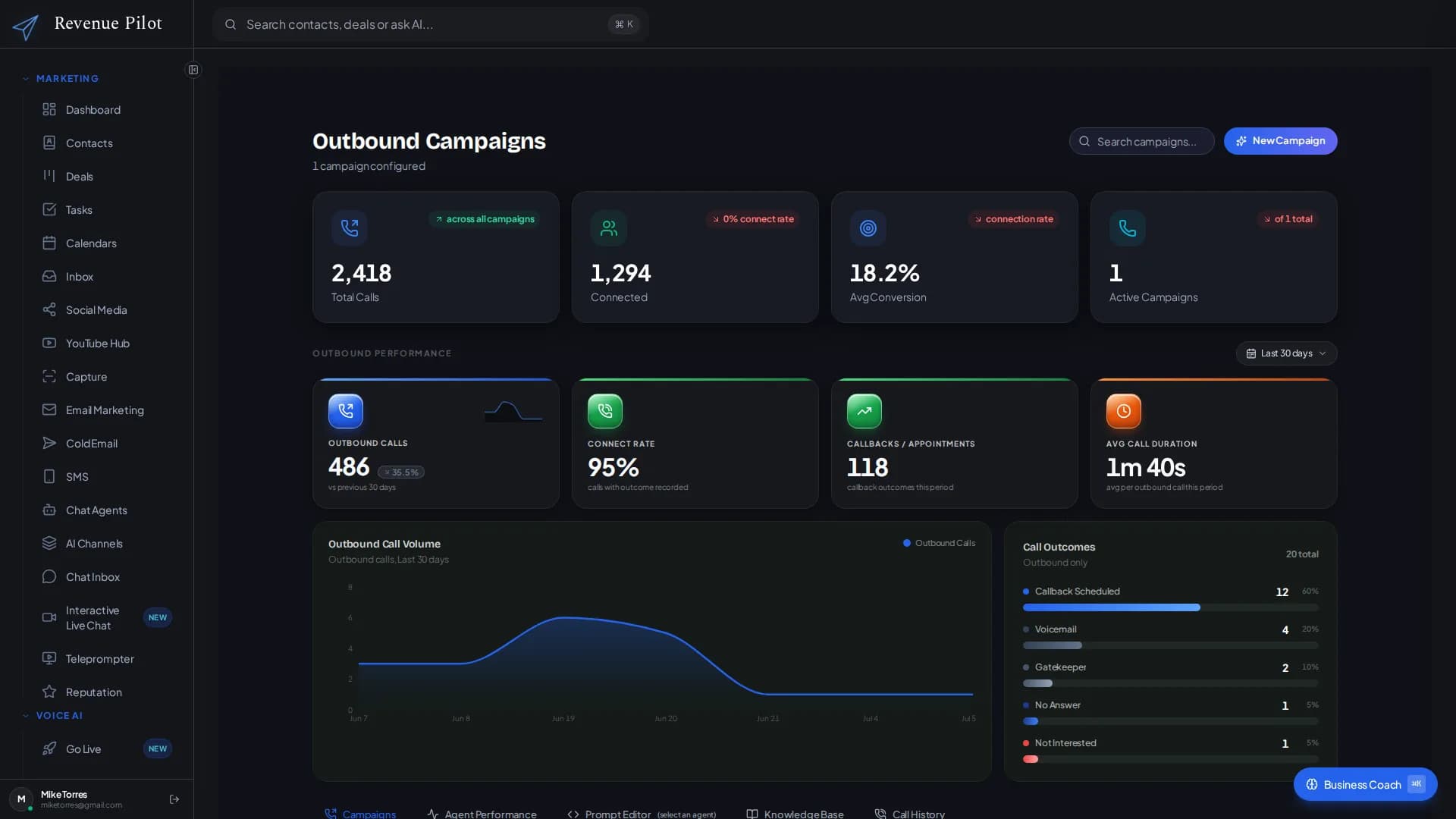Screen dimensions: 1456x819
Task: Click the Connected people icon
Action: point(609,227)
